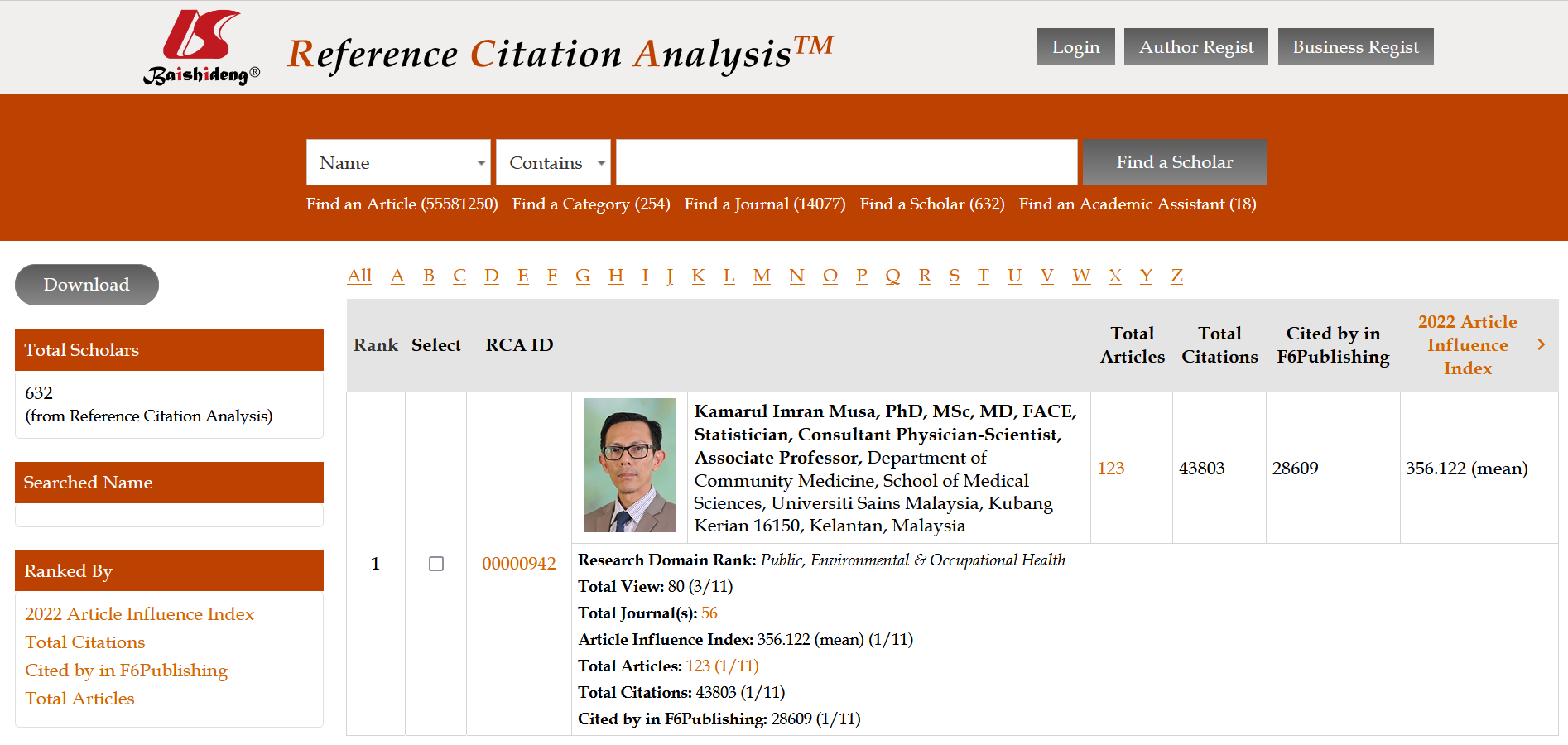Viewport: 1568px width, 745px height.
Task: Click the Total Citations value 43803 cell
Action: (x=1219, y=468)
